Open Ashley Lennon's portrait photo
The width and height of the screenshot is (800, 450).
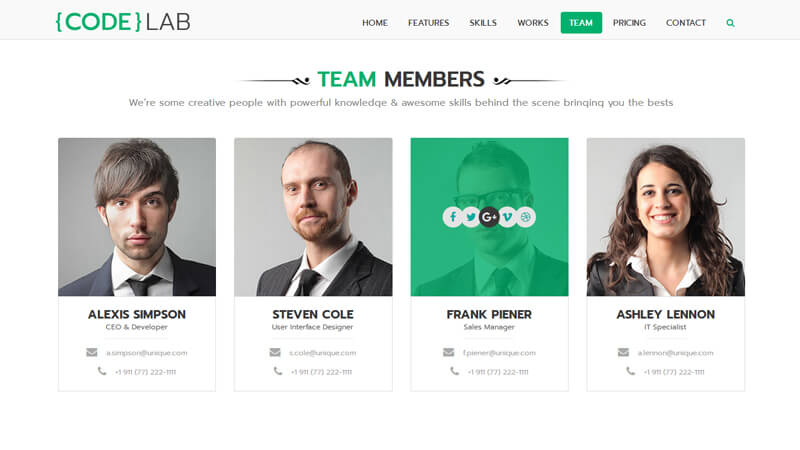[x=665, y=217]
